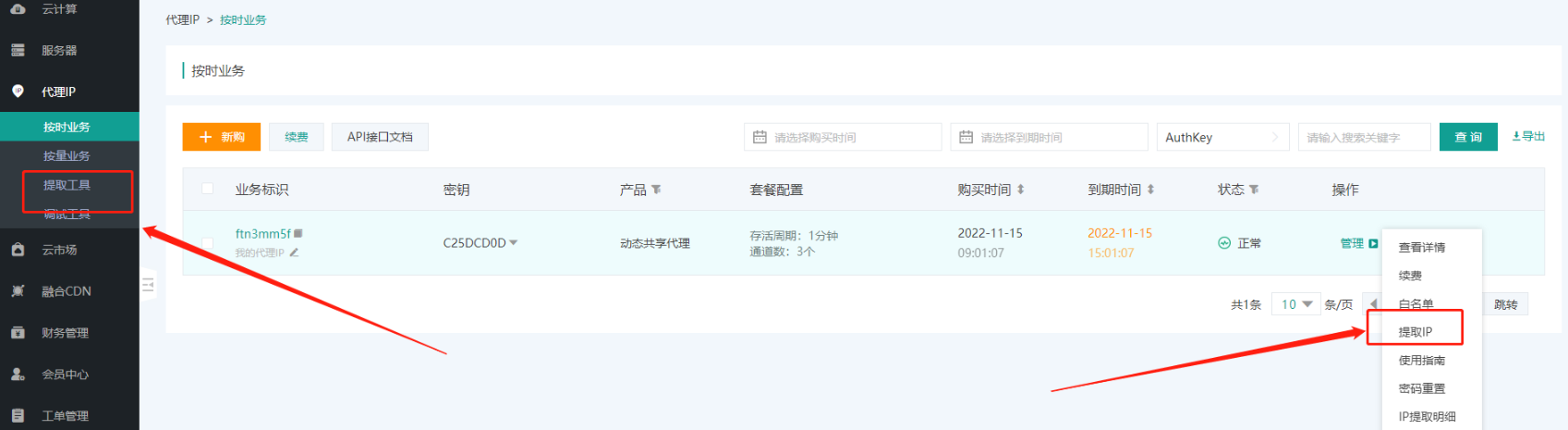Click the copy icon beside ftn3mm5f
Screen dimensions: 1568x430
coord(298,234)
